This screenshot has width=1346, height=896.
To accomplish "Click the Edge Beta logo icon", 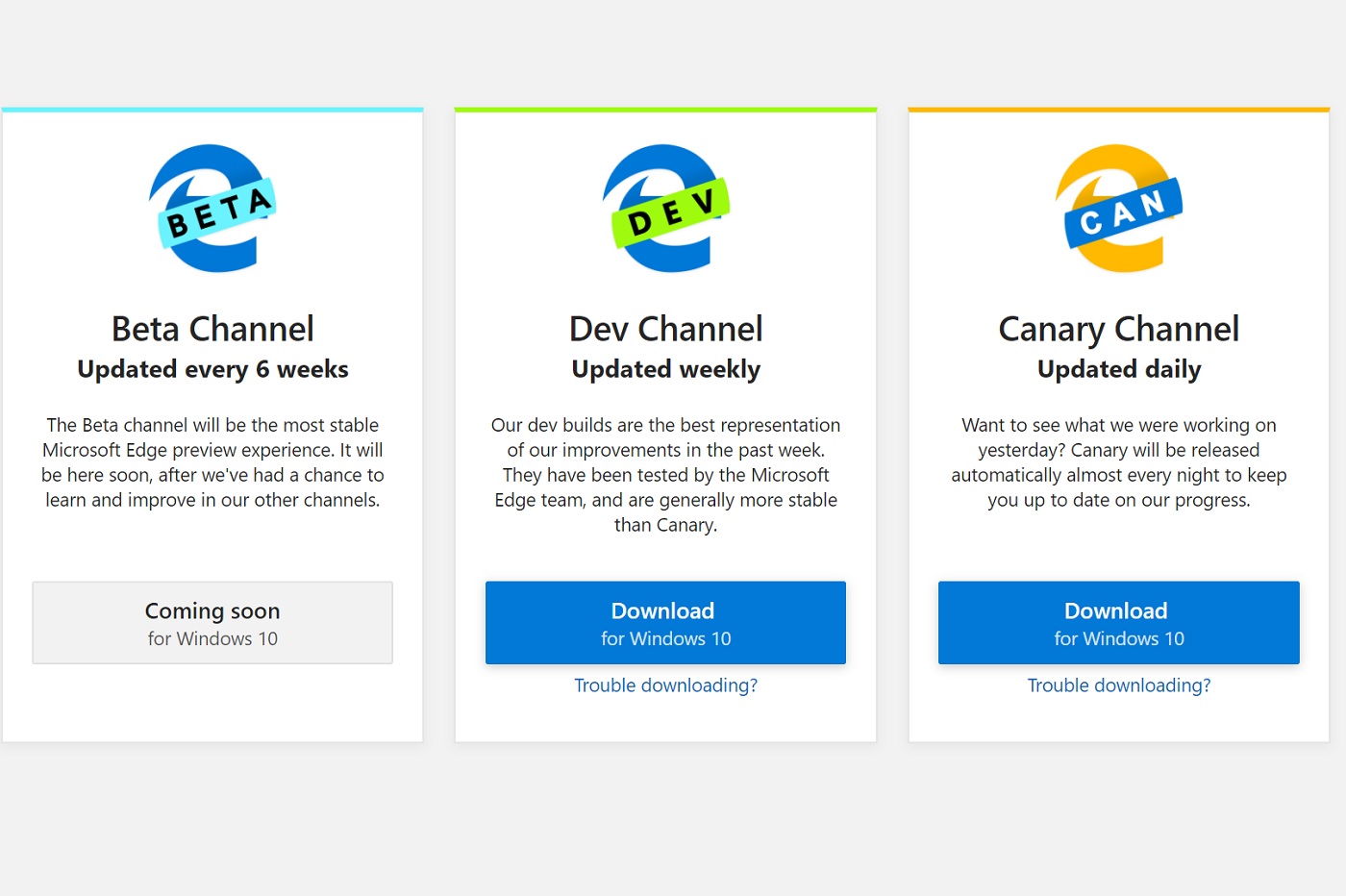I will [212, 209].
